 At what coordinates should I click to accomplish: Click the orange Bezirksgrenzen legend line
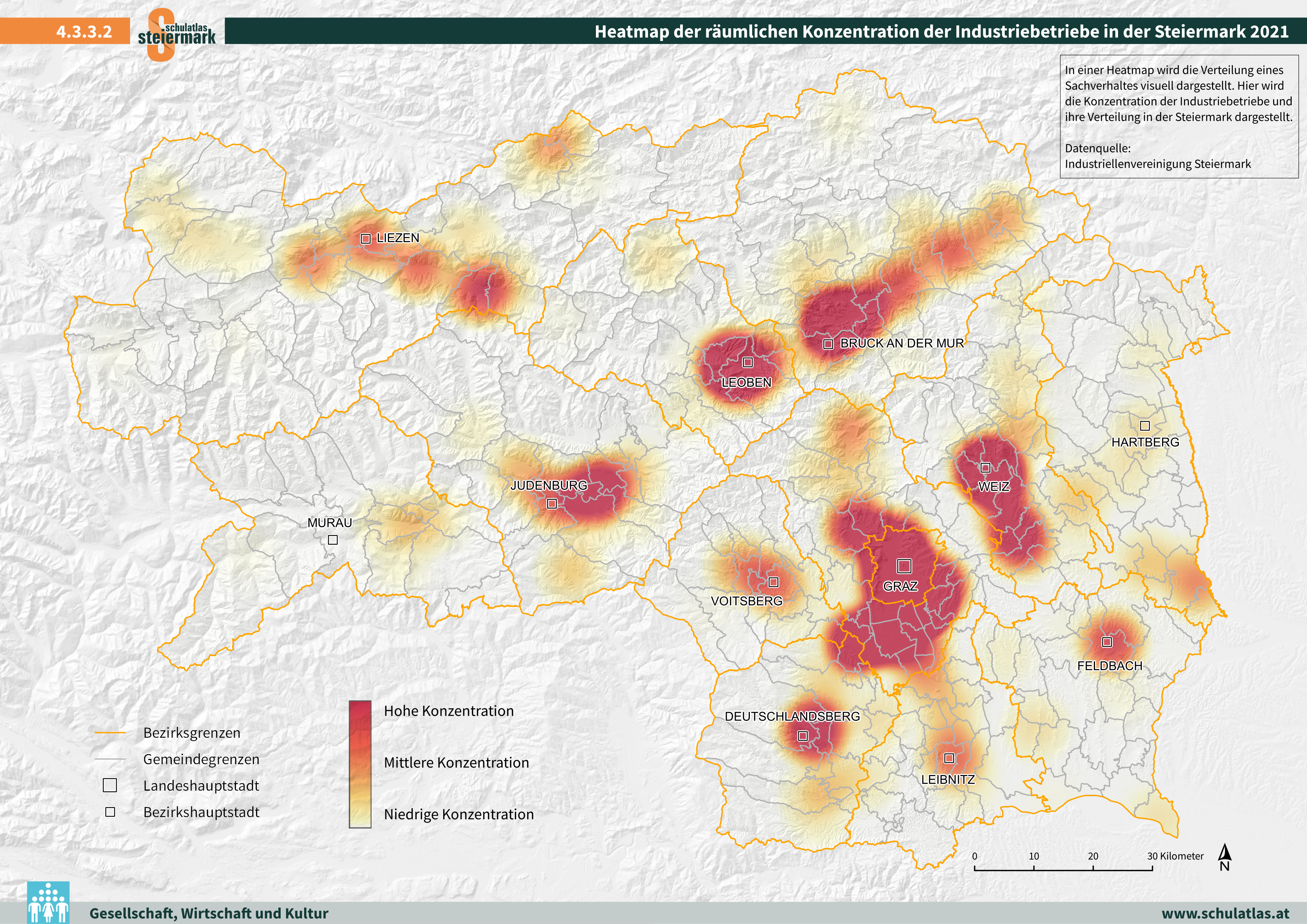coord(110,733)
